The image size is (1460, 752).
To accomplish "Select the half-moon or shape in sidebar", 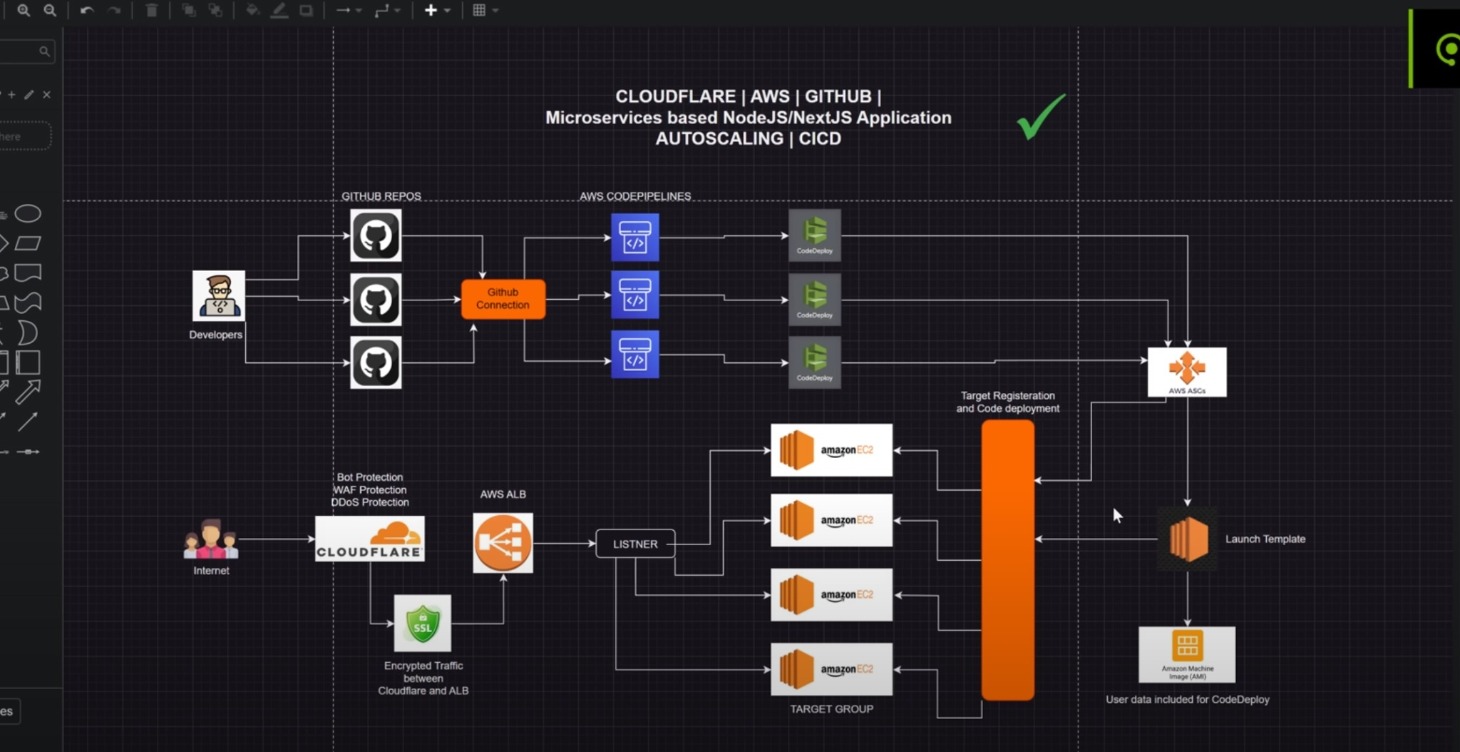I will click(28, 332).
